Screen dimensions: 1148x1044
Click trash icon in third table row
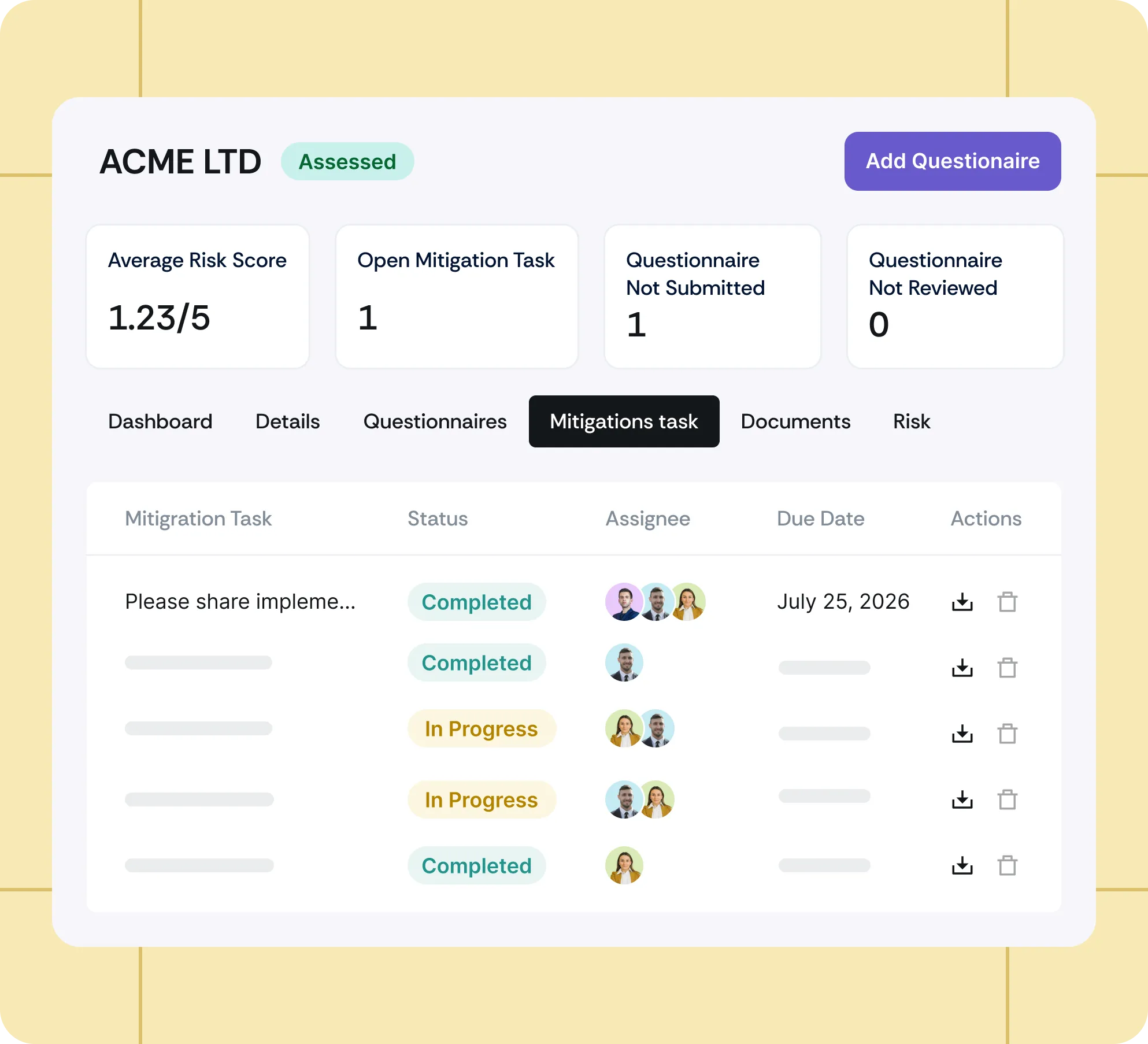pos(1007,734)
